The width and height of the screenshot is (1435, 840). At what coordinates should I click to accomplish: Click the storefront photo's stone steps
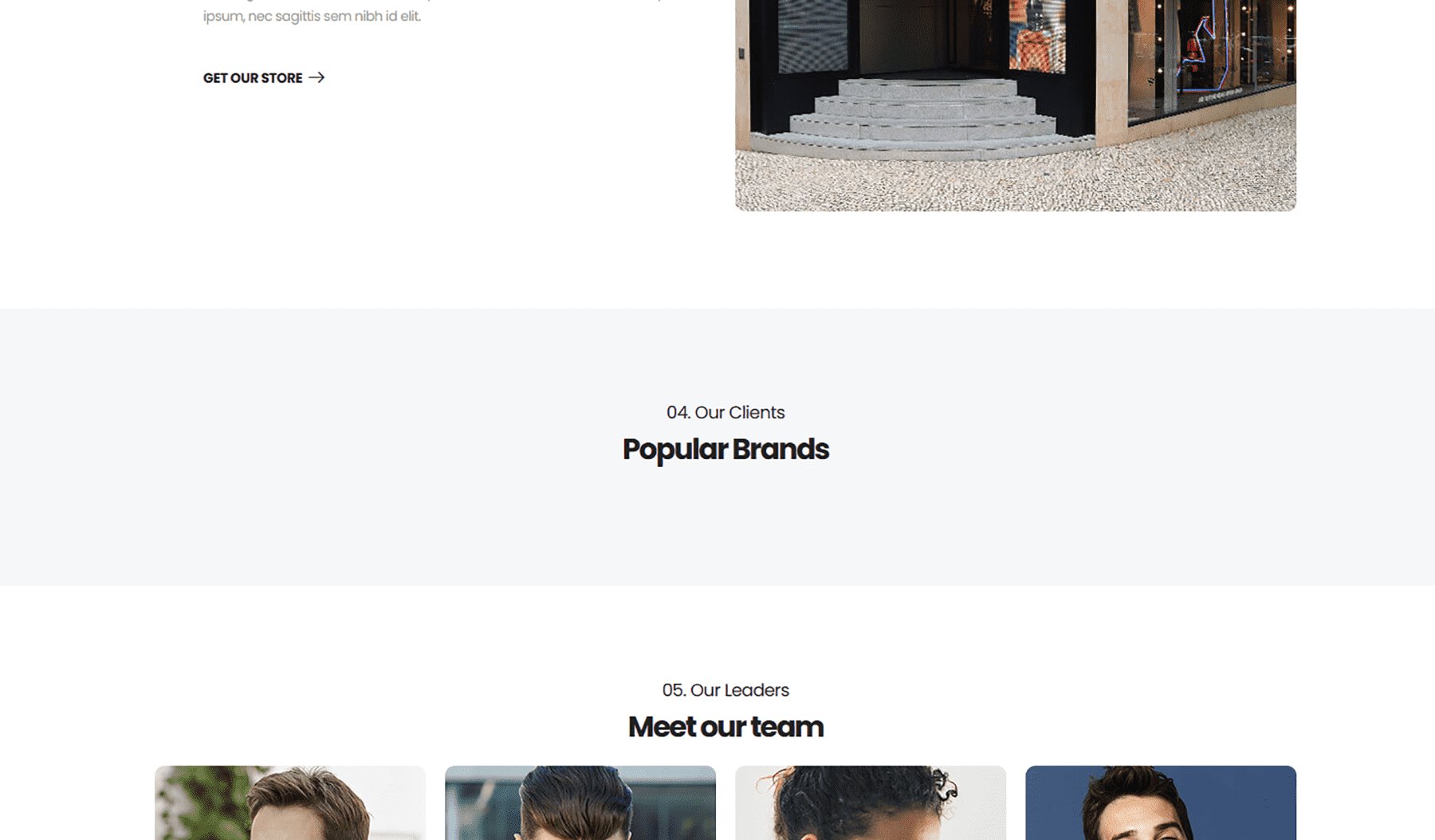point(925,116)
